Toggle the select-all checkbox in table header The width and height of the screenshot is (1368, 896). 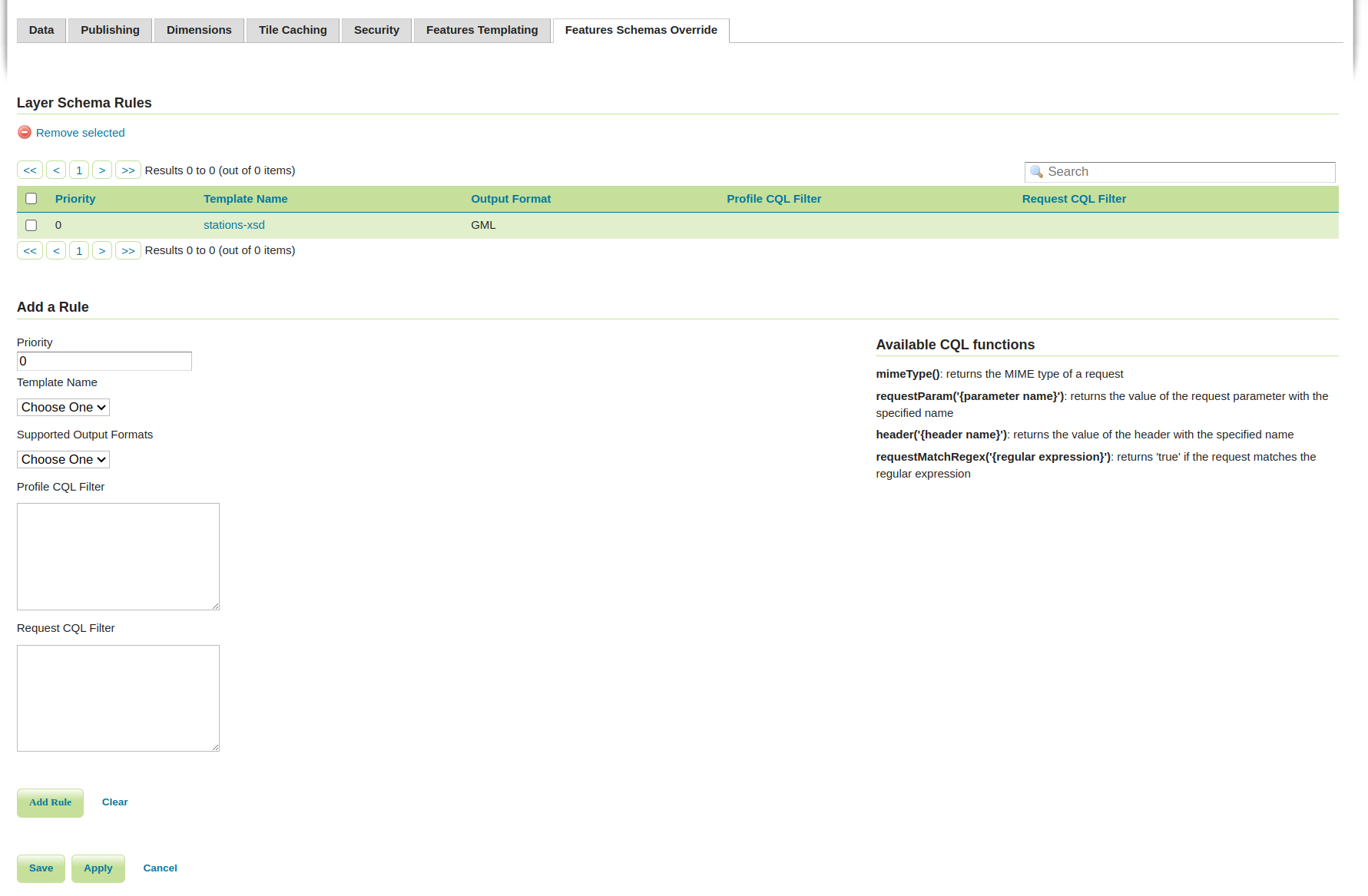point(31,199)
